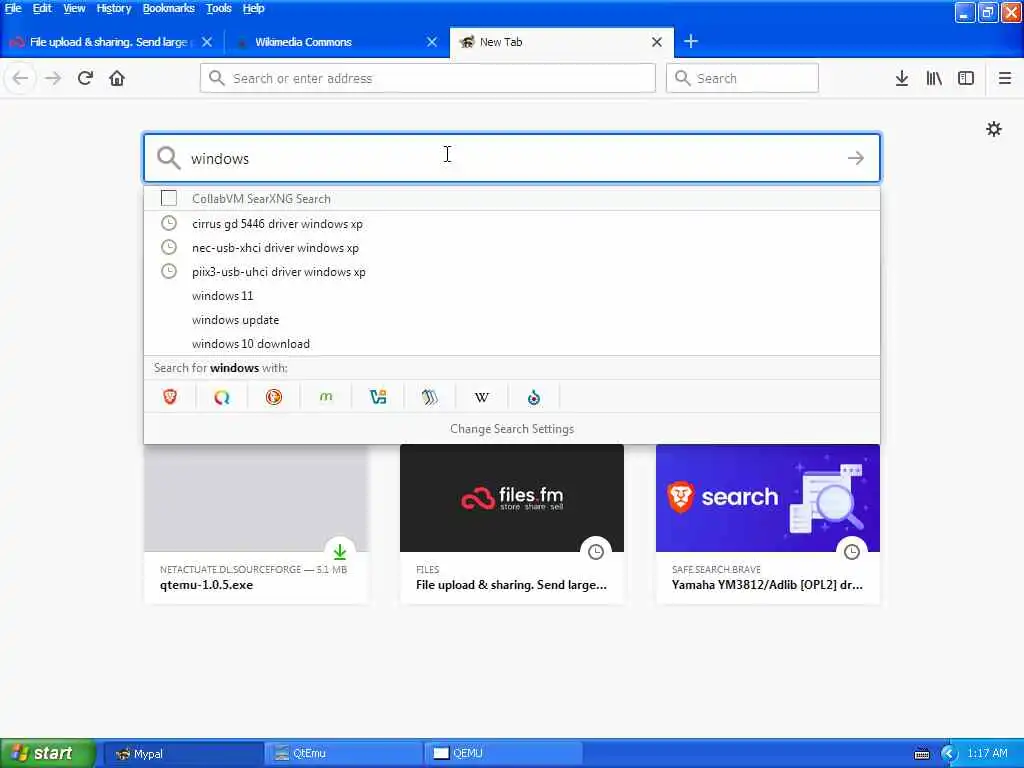Expand hidden system tray icons arrow
Image resolution: width=1024 pixels, height=768 pixels.
tap(949, 754)
